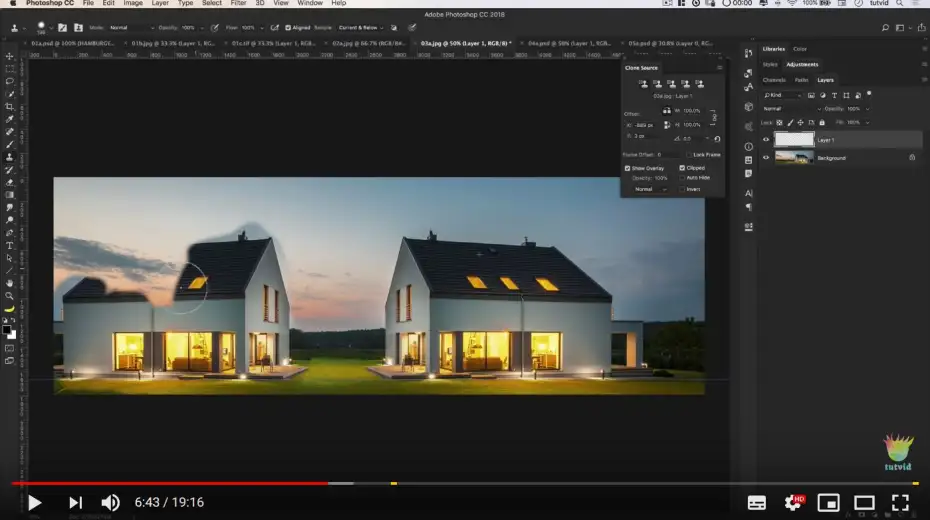Play the video
The width and height of the screenshot is (930, 520).
tap(34, 503)
